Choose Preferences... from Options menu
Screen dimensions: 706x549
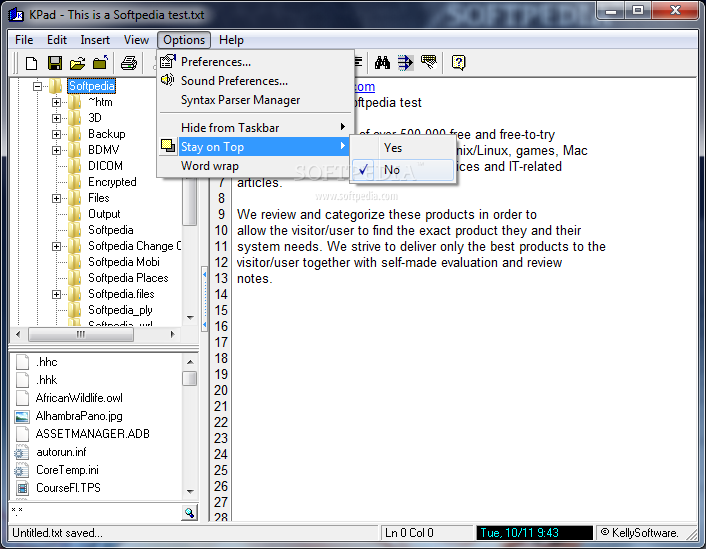(254, 62)
